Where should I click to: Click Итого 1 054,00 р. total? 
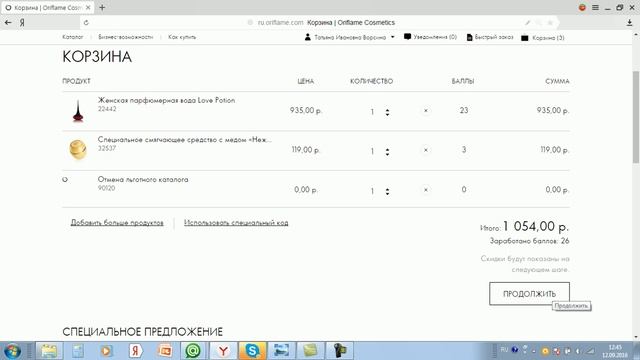pos(524,226)
